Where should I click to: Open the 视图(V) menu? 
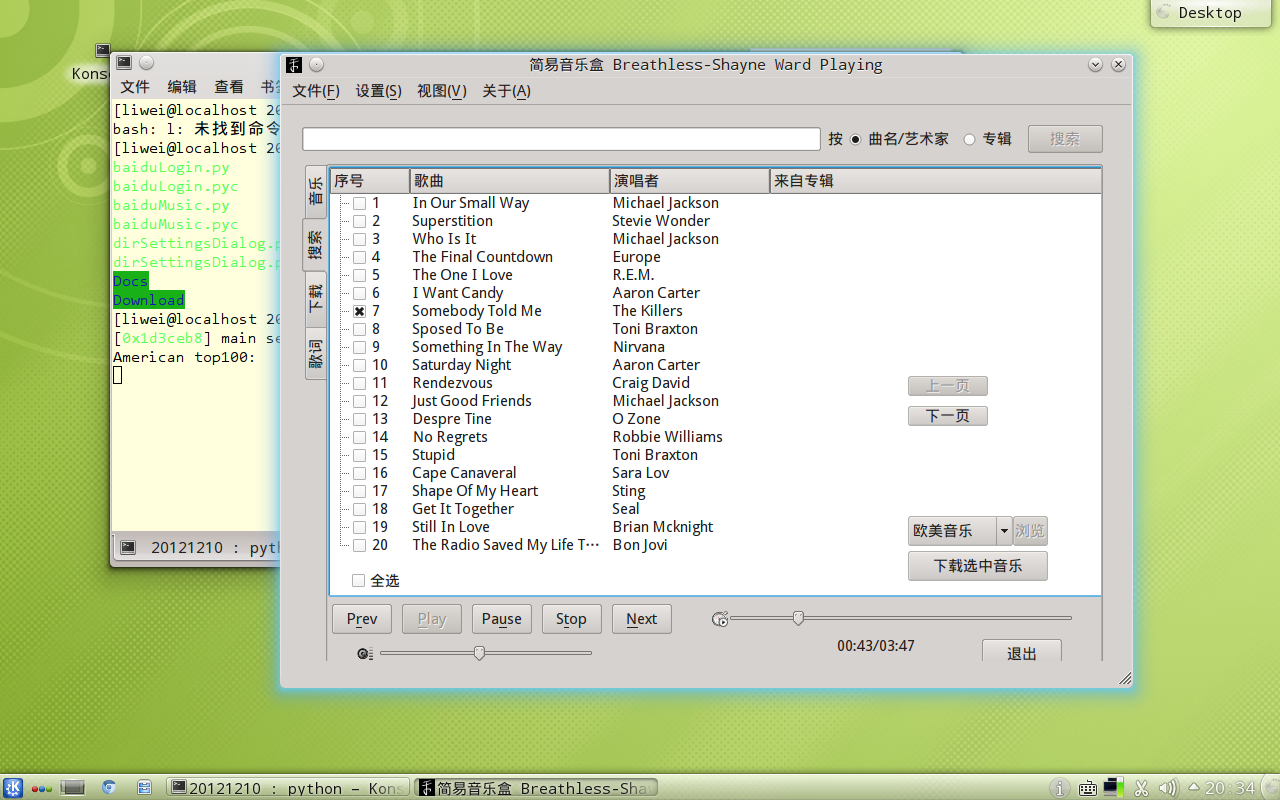pyautogui.click(x=442, y=91)
